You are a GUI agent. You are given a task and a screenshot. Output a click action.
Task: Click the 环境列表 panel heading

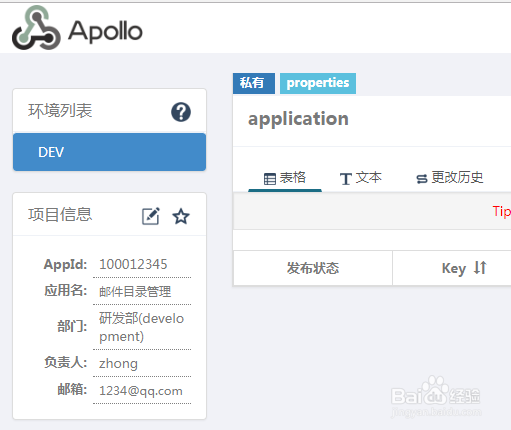coord(60,111)
